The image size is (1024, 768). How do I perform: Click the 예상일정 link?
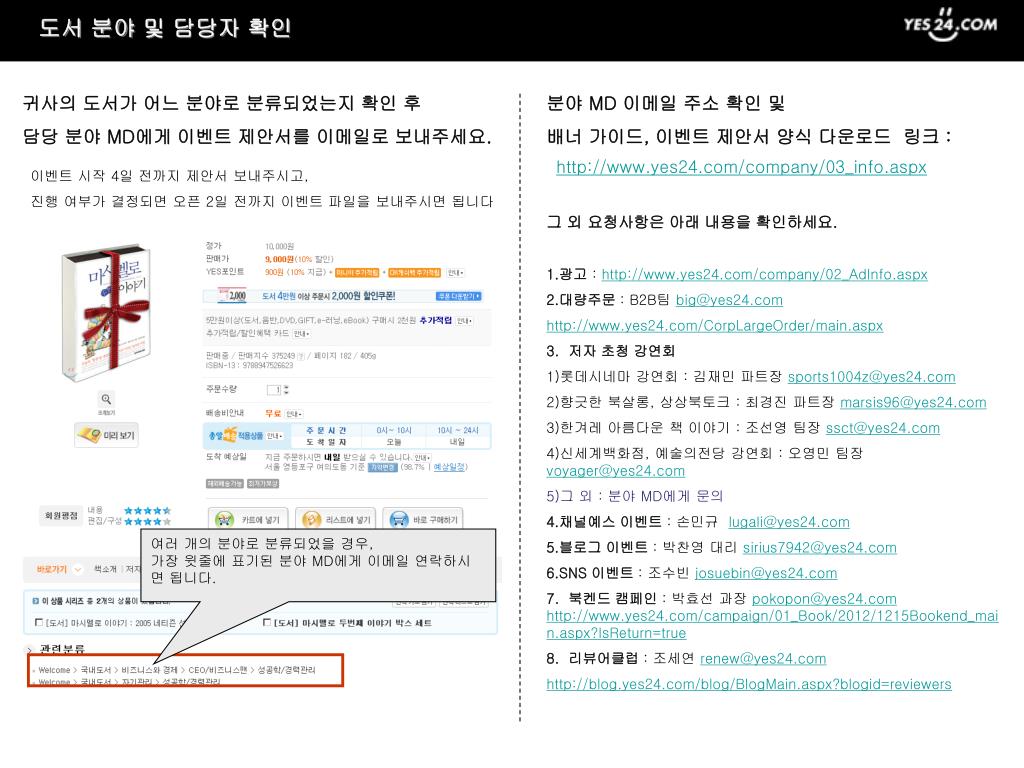coord(449,468)
